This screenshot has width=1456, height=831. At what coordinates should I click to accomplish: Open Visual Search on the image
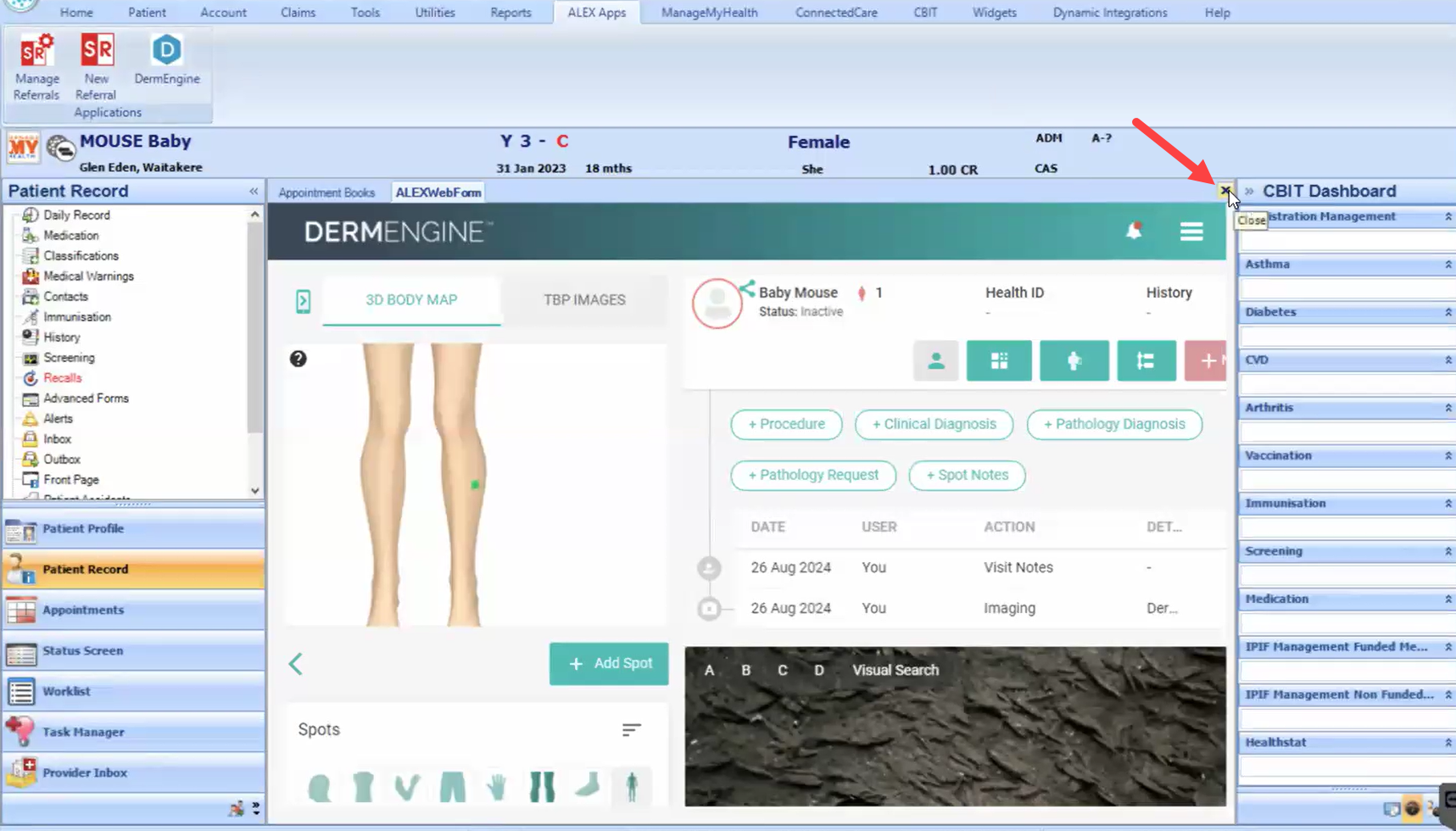pyautogui.click(x=895, y=670)
